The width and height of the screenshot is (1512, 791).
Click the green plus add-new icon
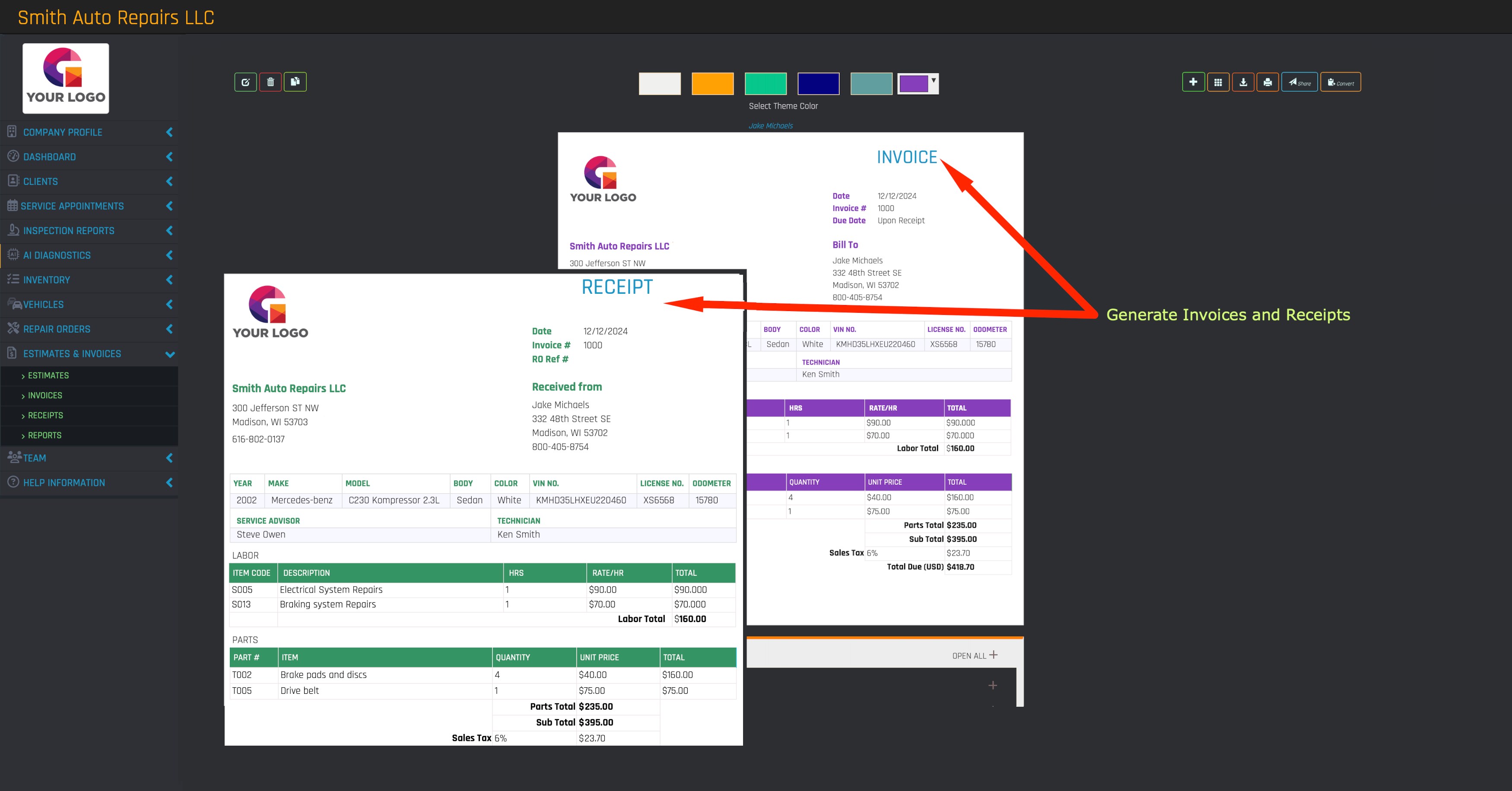tap(1193, 82)
